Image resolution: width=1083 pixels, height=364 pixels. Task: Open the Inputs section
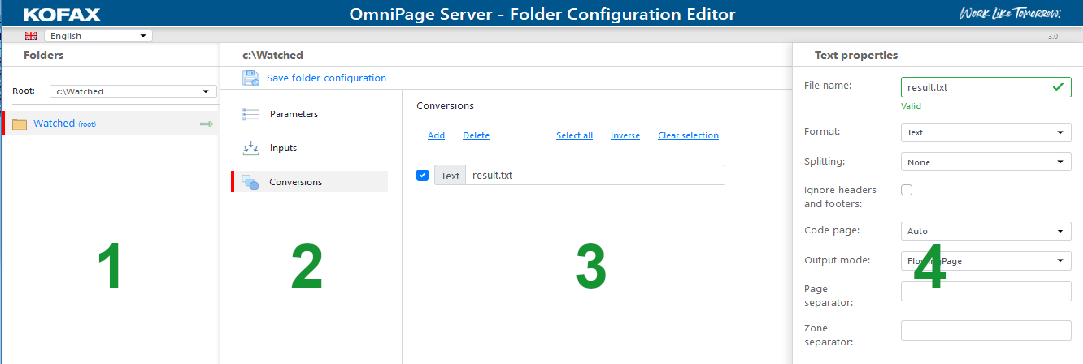point(309,148)
